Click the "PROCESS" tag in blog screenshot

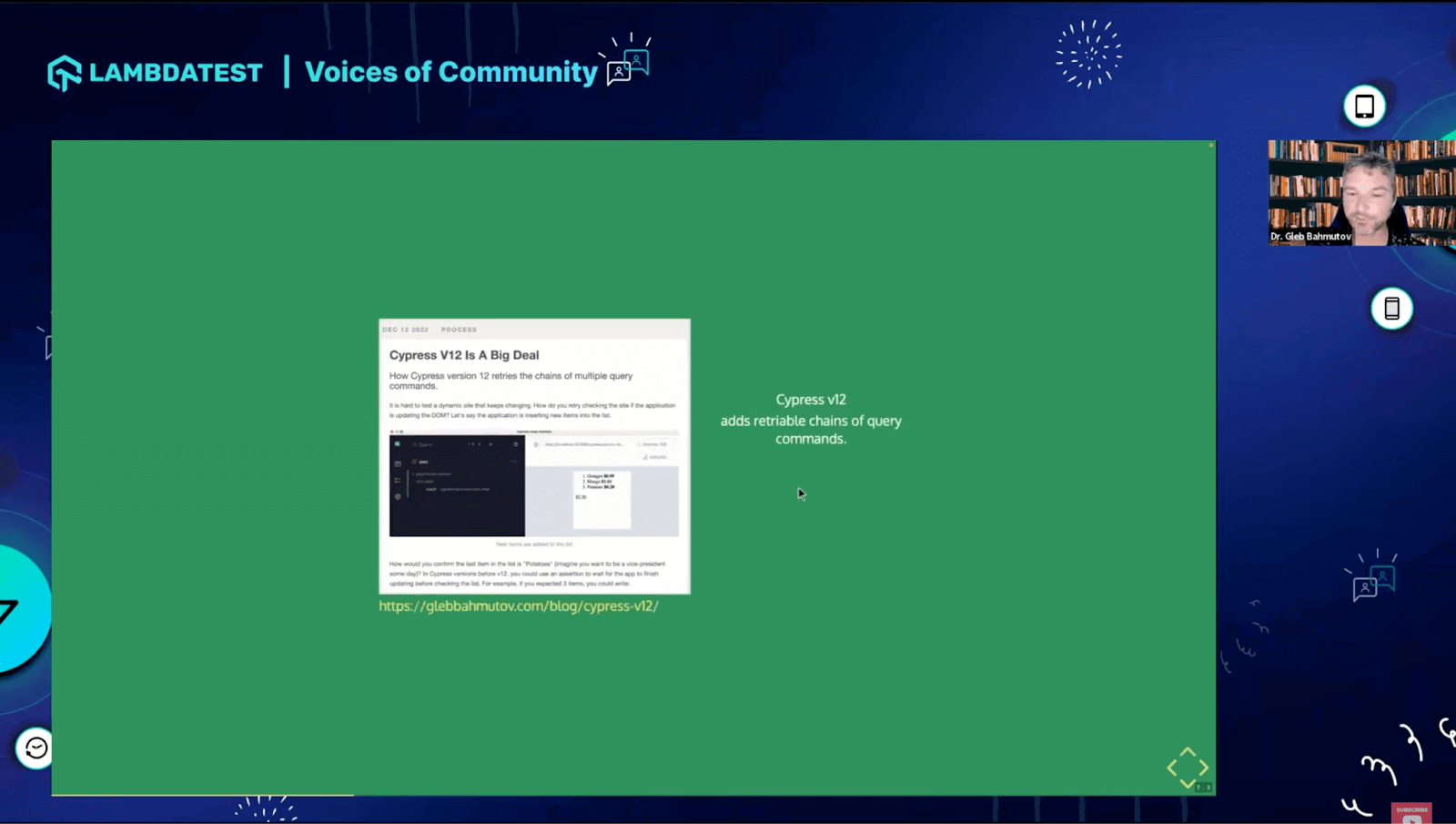459,330
